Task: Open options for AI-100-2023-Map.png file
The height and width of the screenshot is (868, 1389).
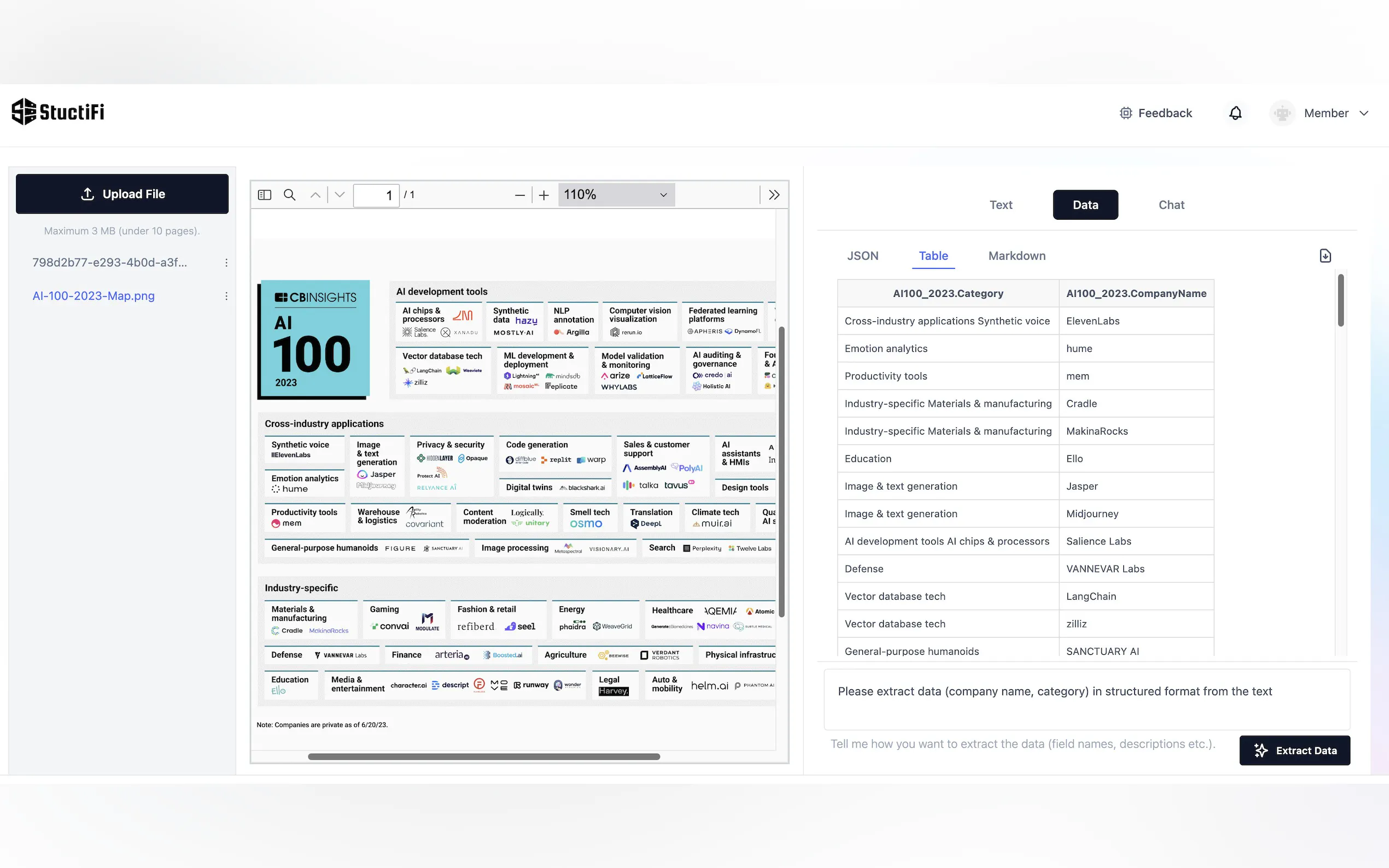Action: pyautogui.click(x=226, y=296)
